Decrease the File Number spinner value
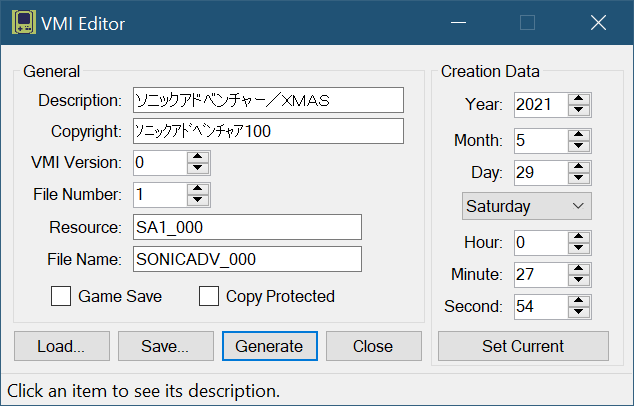This screenshot has height=406, width=634. [x=198, y=200]
